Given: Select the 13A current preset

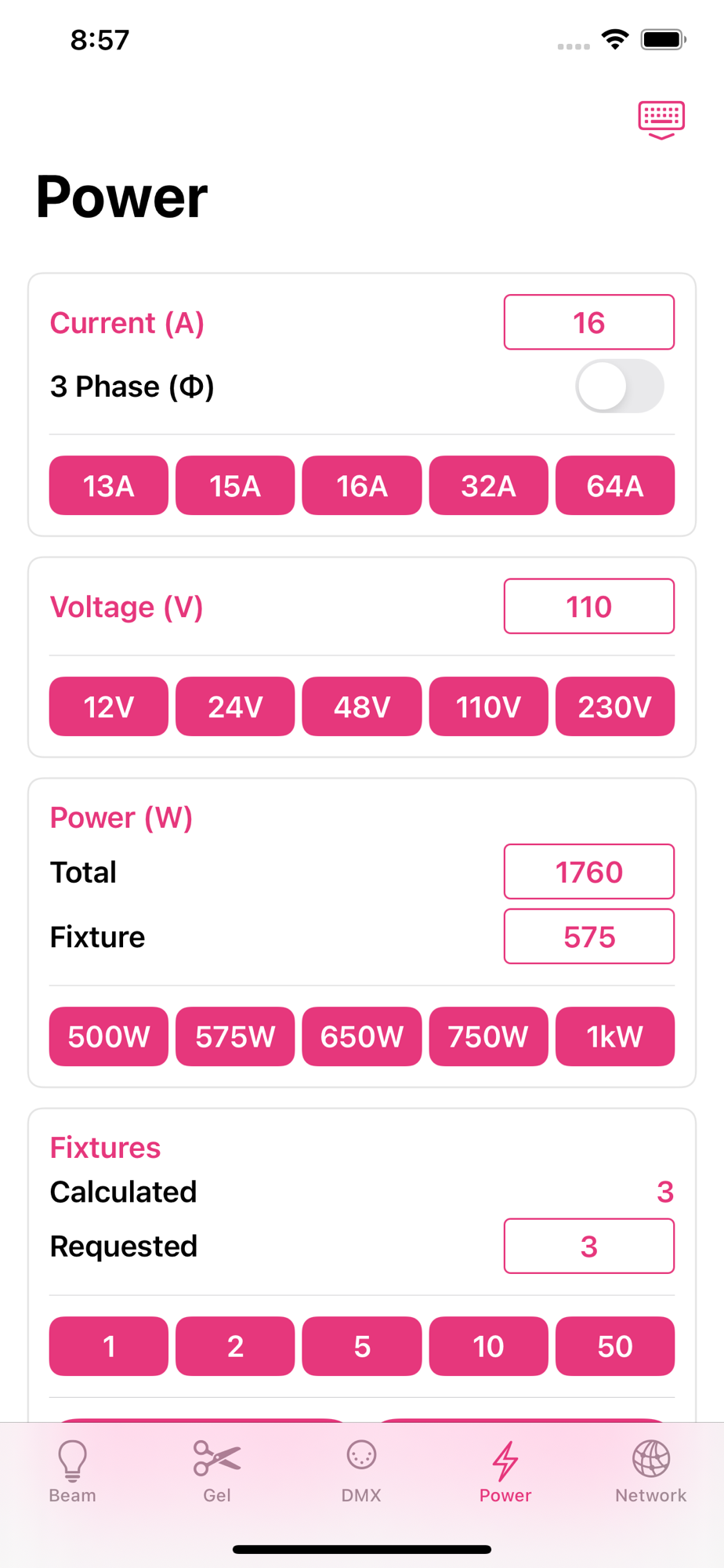Looking at the screenshot, I should click(109, 486).
